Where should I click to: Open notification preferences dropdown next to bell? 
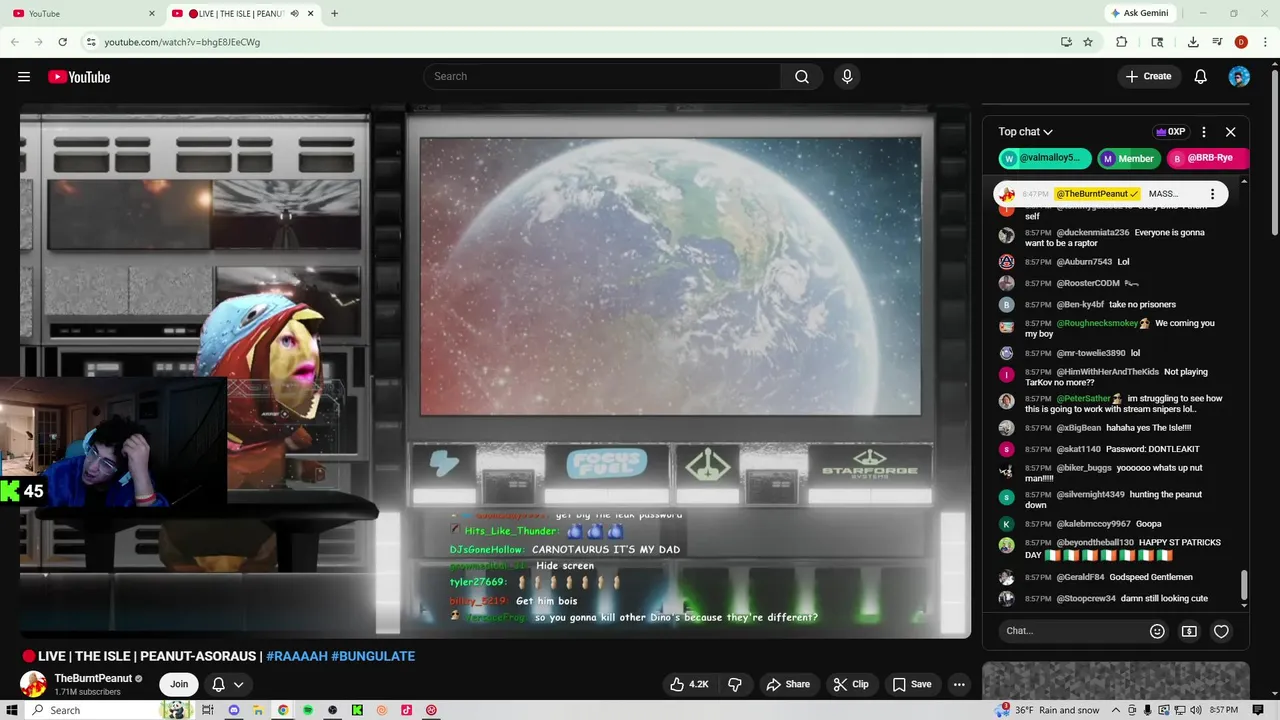238,685
